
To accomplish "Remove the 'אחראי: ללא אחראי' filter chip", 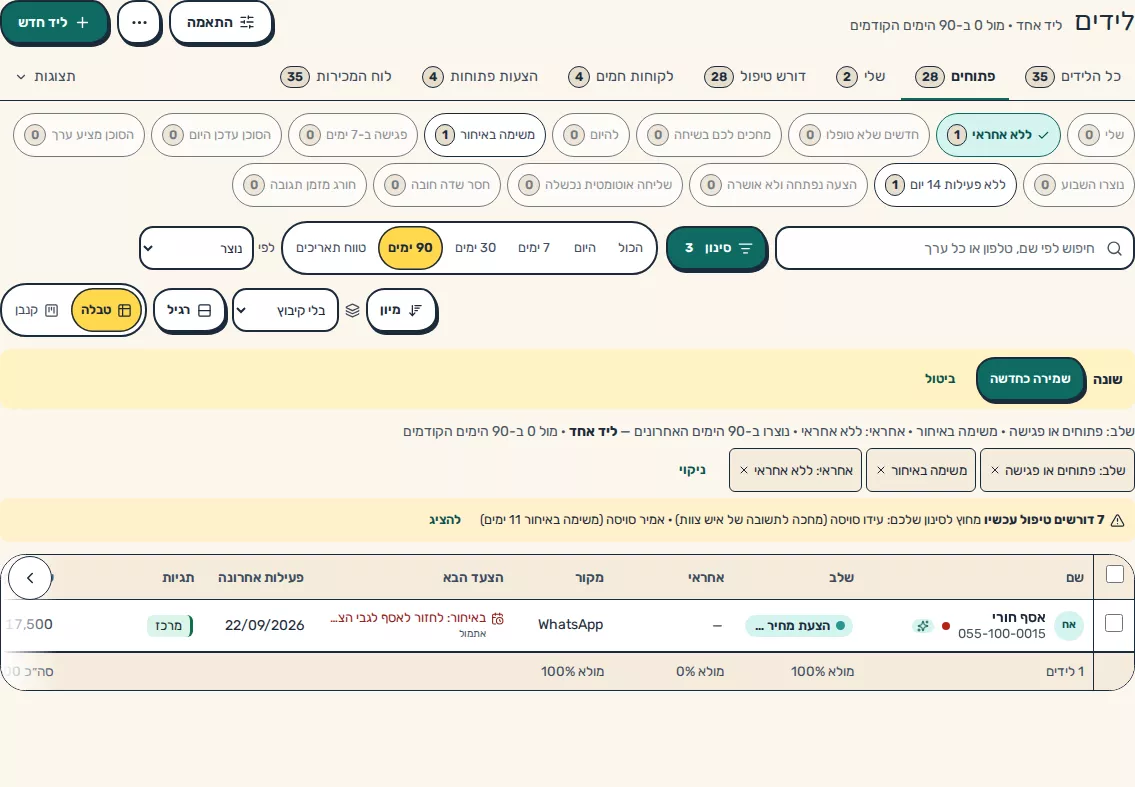I will point(744,471).
